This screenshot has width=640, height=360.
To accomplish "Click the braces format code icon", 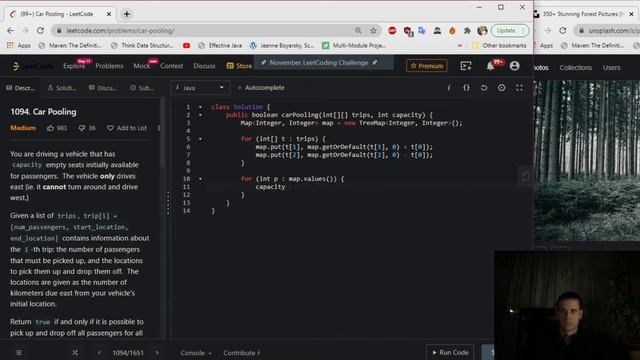I will [466, 88].
